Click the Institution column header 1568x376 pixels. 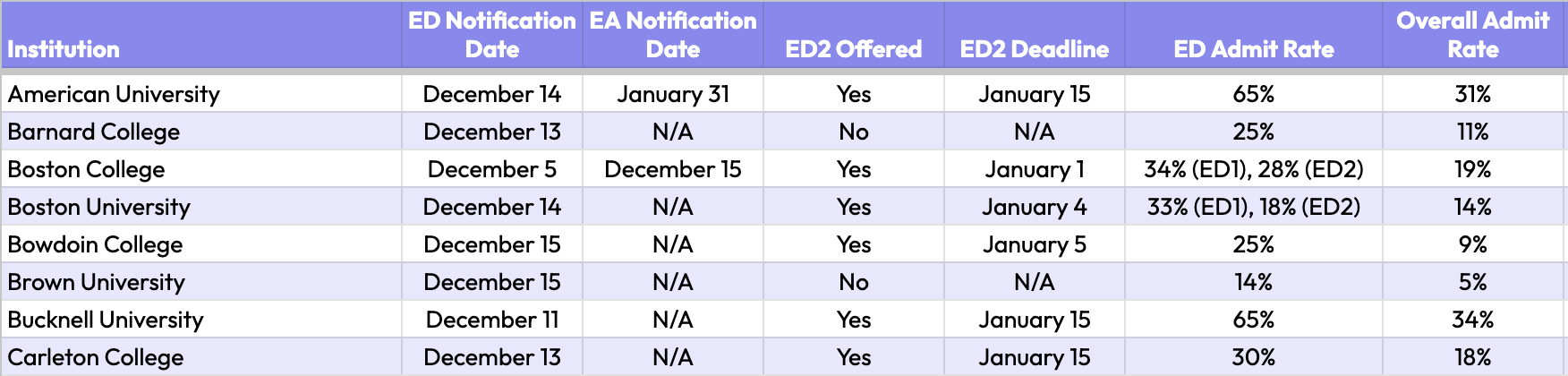(x=64, y=49)
